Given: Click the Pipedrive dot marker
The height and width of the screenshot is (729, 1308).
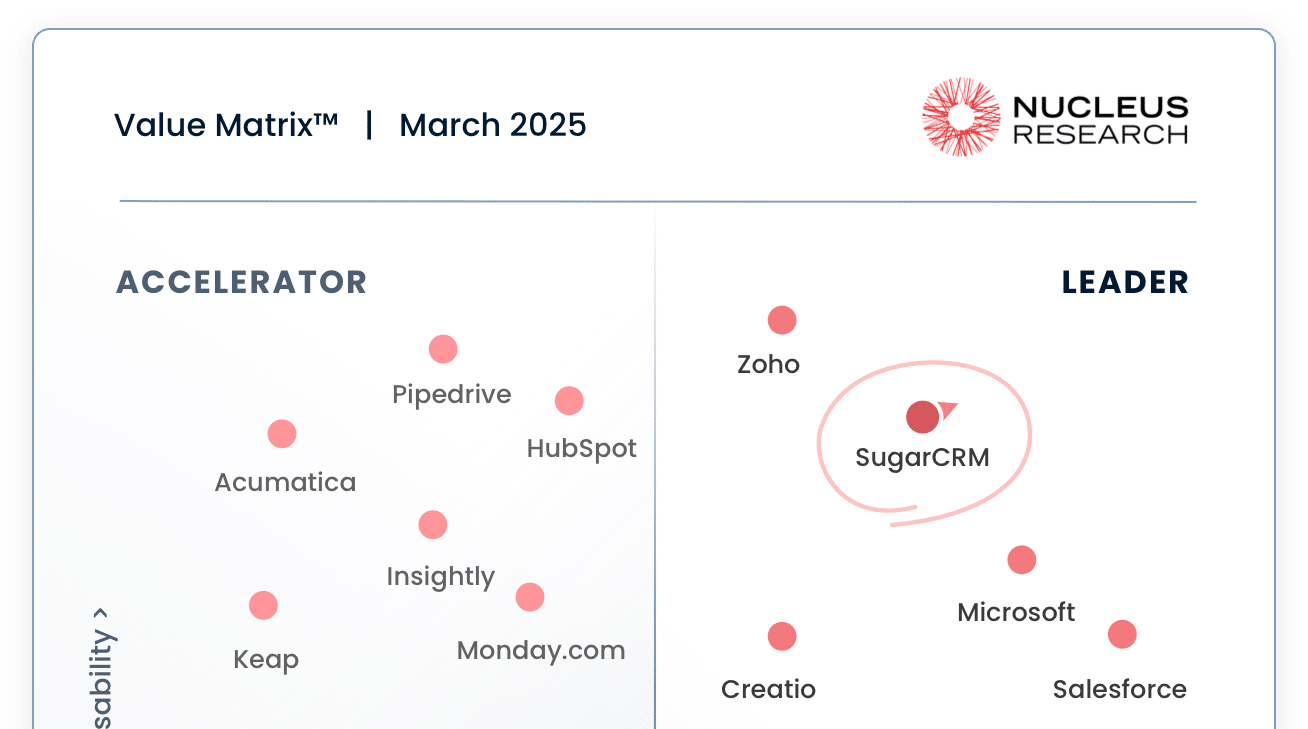Looking at the screenshot, I should tap(443, 349).
